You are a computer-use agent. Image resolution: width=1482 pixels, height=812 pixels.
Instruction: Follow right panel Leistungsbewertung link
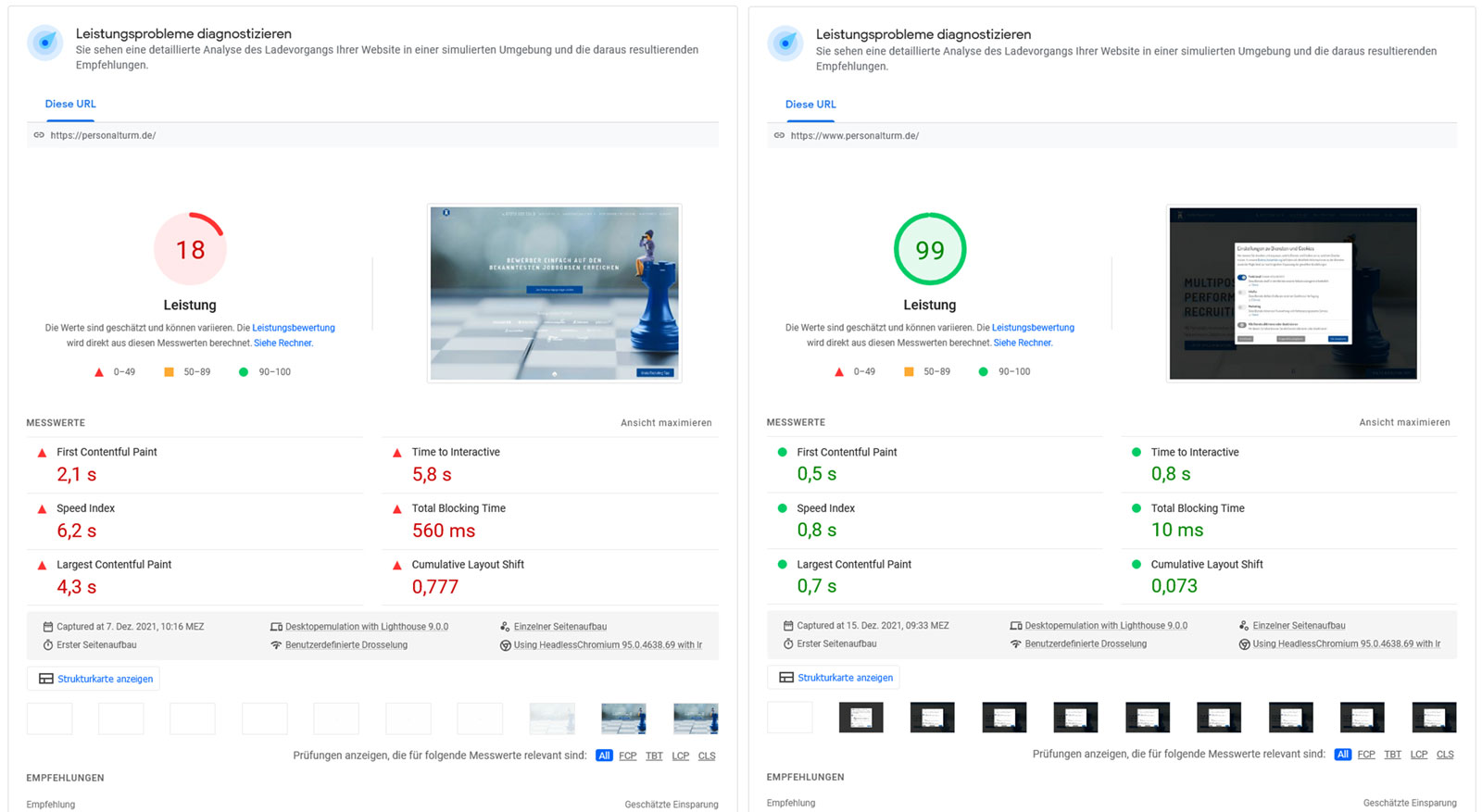pos(1033,328)
